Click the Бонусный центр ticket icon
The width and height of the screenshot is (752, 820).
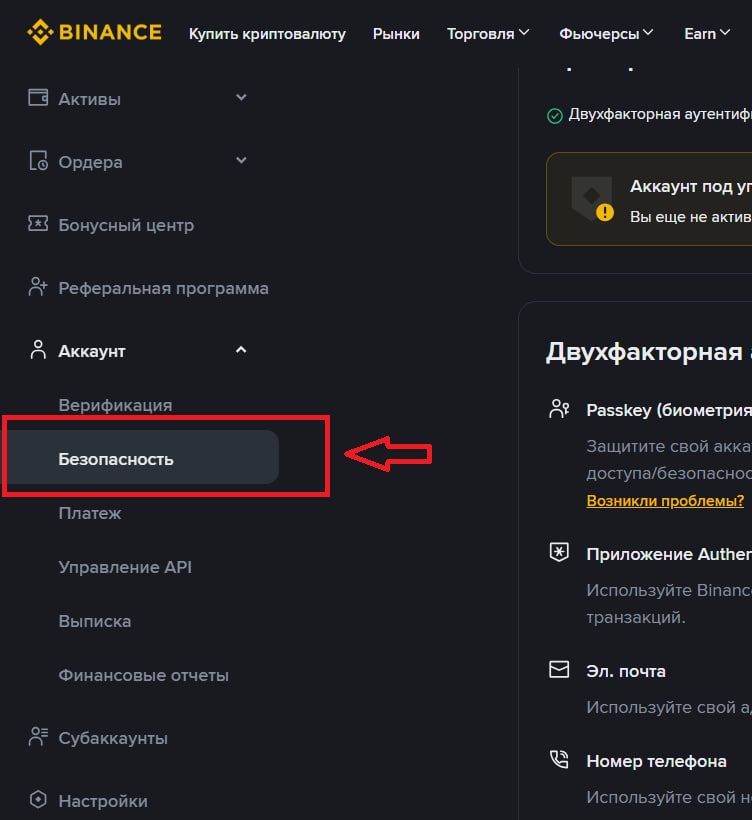39,224
